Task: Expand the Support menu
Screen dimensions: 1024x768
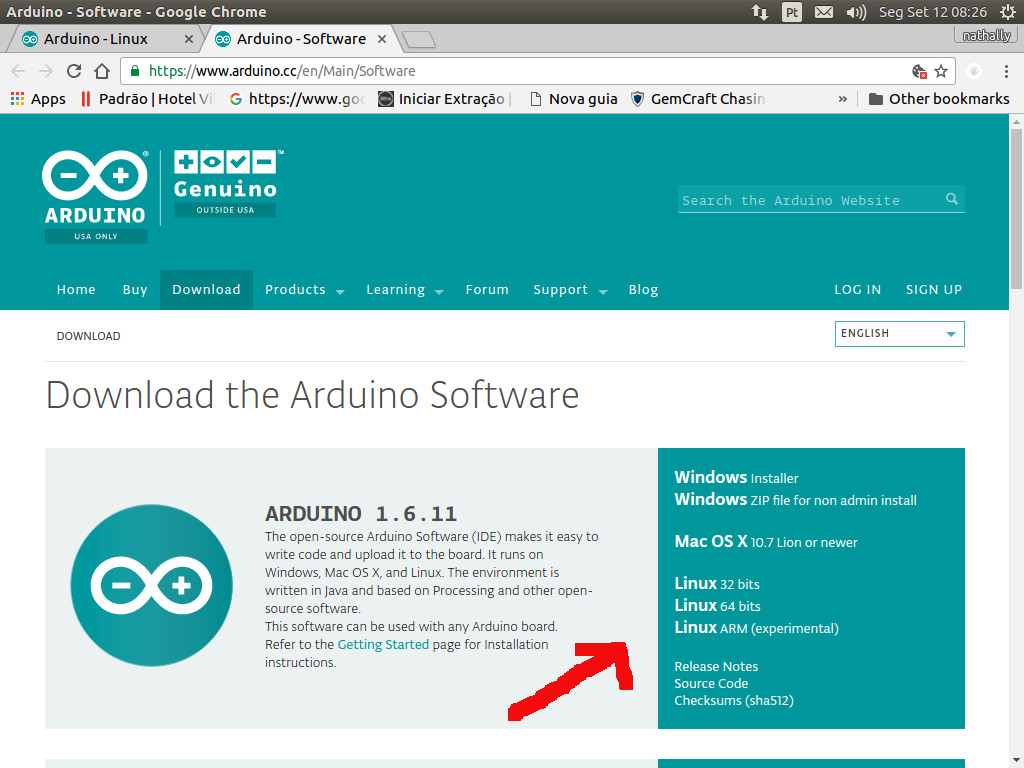Action: click(x=561, y=289)
